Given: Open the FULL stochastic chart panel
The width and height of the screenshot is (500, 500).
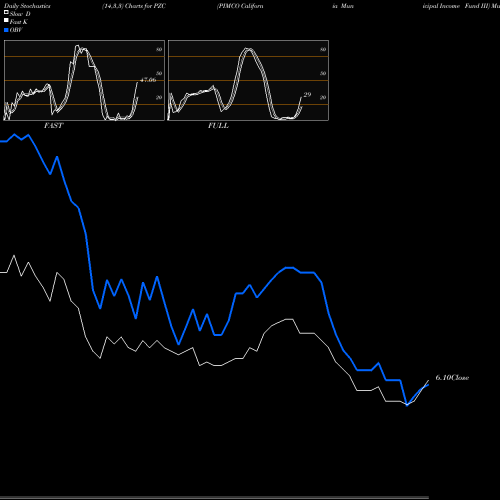Looking at the screenshot, I should click(x=248, y=80).
